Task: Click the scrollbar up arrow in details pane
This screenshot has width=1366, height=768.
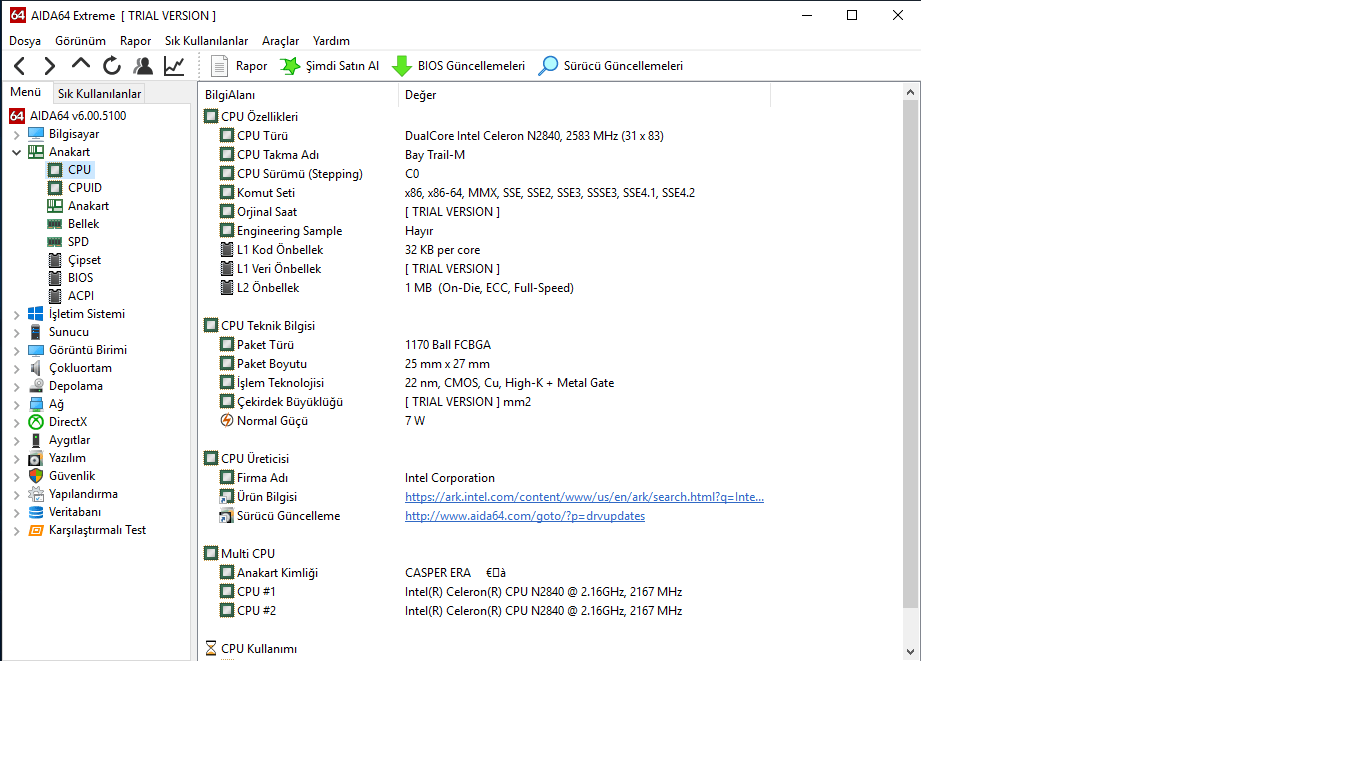Action: tap(910, 93)
